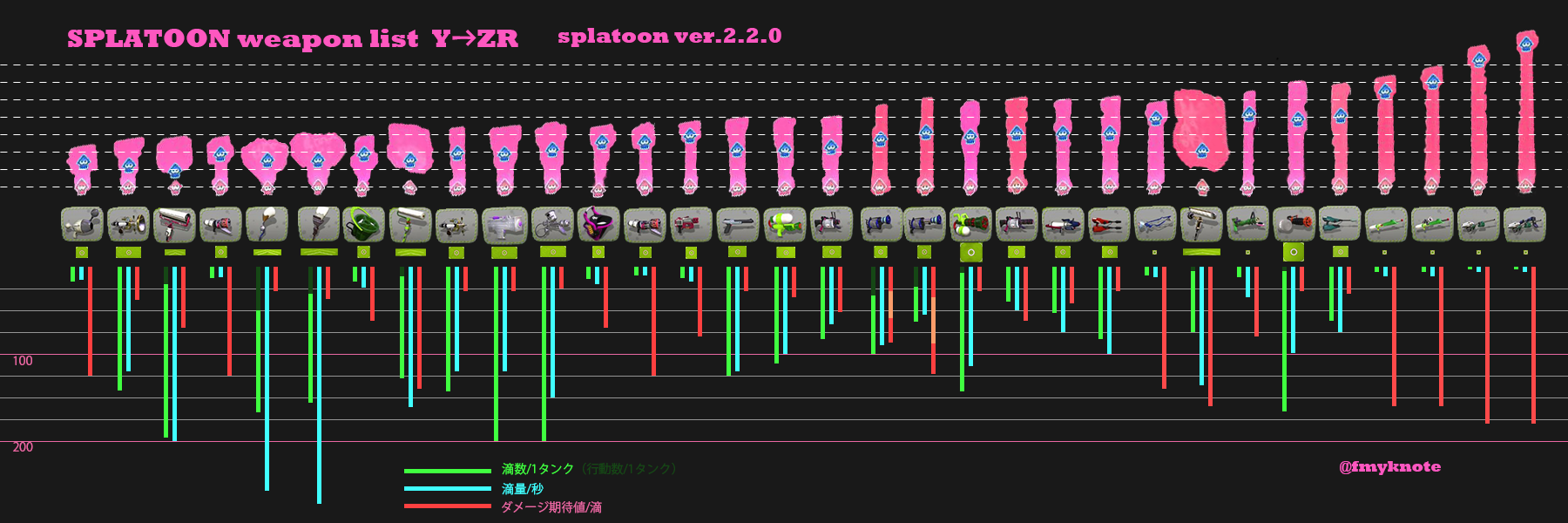Screen dimensions: 1568x523
Task: Click the 'splatoon ver.2.2.0' version text
Action: coord(669,36)
